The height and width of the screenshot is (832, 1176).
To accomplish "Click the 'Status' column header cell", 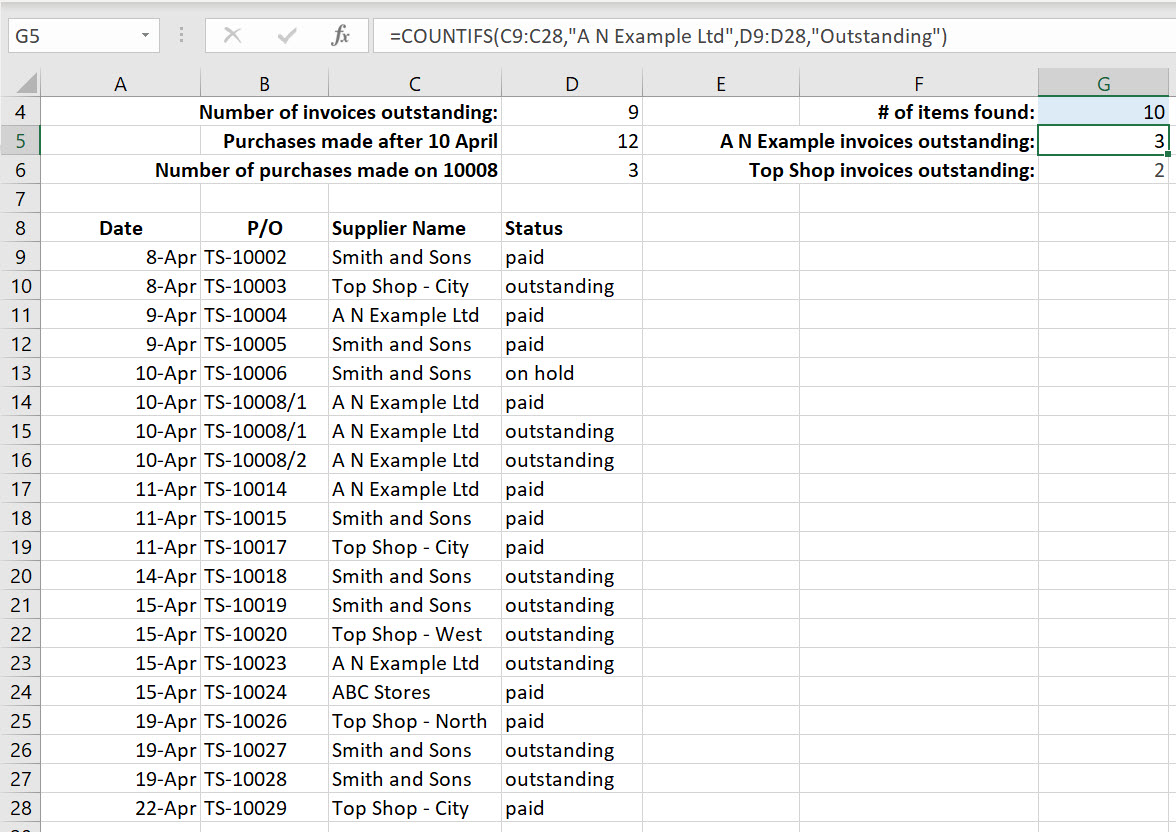I will (571, 228).
